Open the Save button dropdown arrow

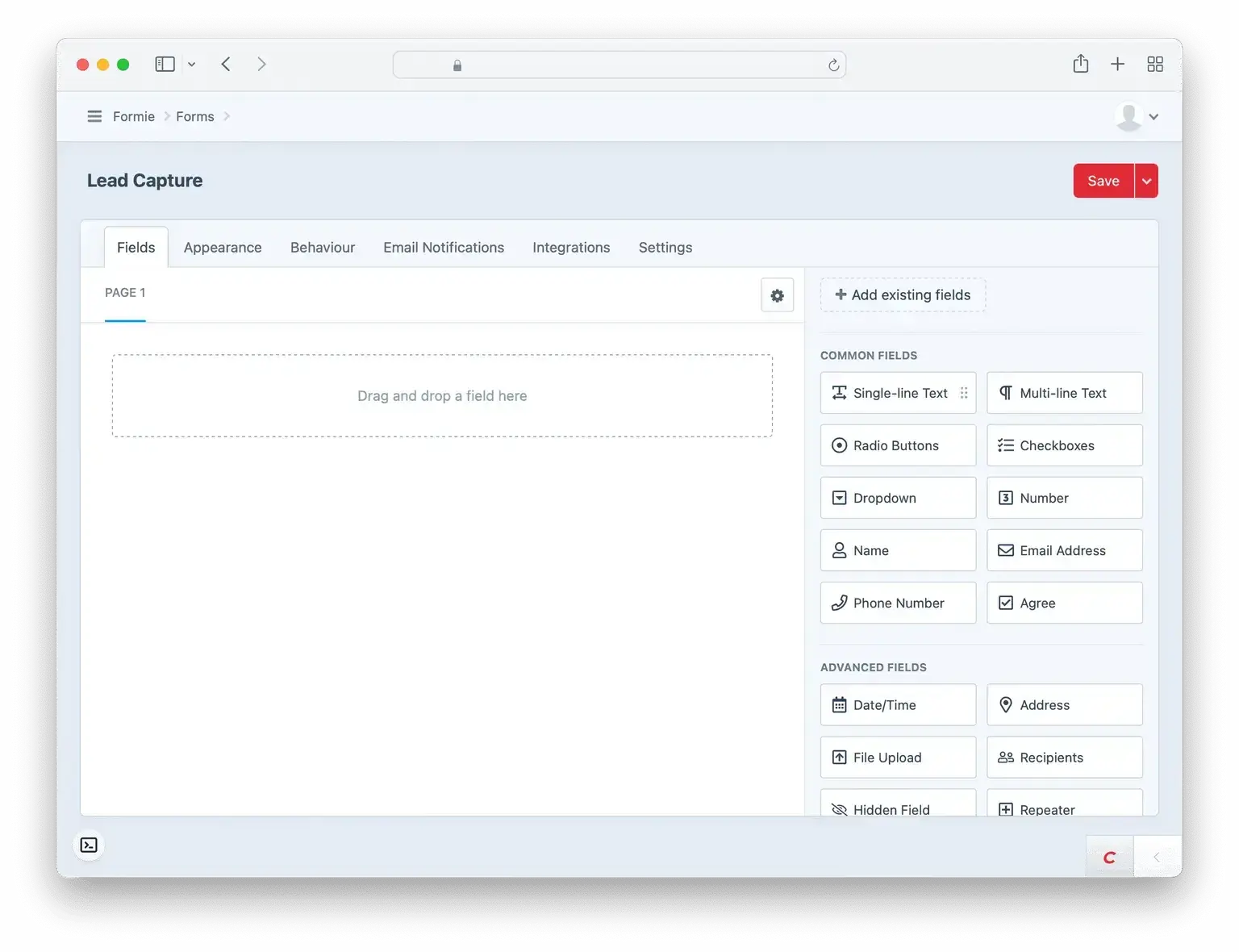1145,181
